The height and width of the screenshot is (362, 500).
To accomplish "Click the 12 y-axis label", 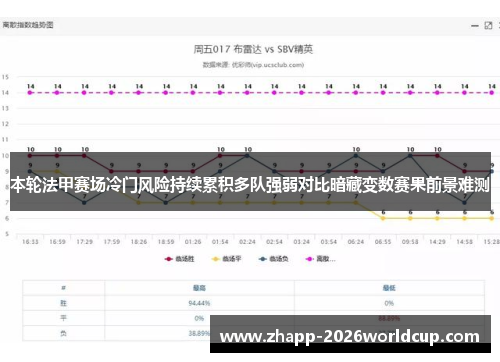I will pyautogui.click(x=5, y=124).
